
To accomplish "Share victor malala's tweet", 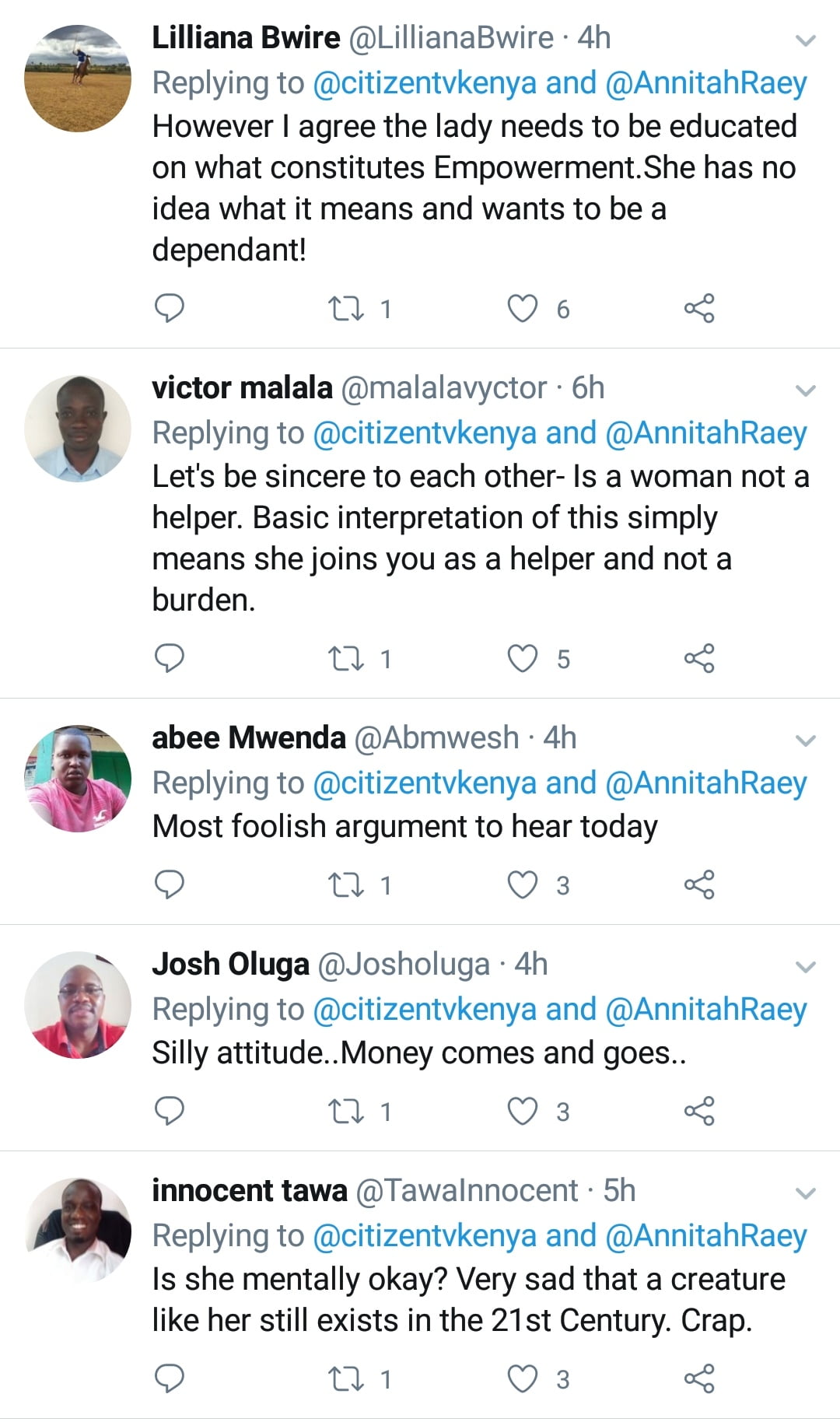I will (698, 658).
